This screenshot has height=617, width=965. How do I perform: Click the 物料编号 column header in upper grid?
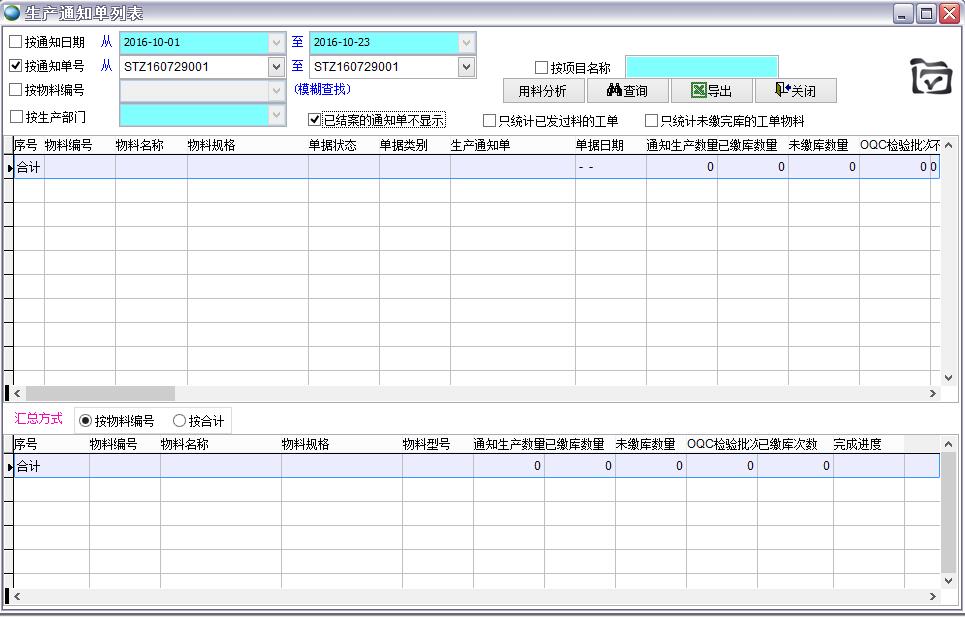[68, 145]
